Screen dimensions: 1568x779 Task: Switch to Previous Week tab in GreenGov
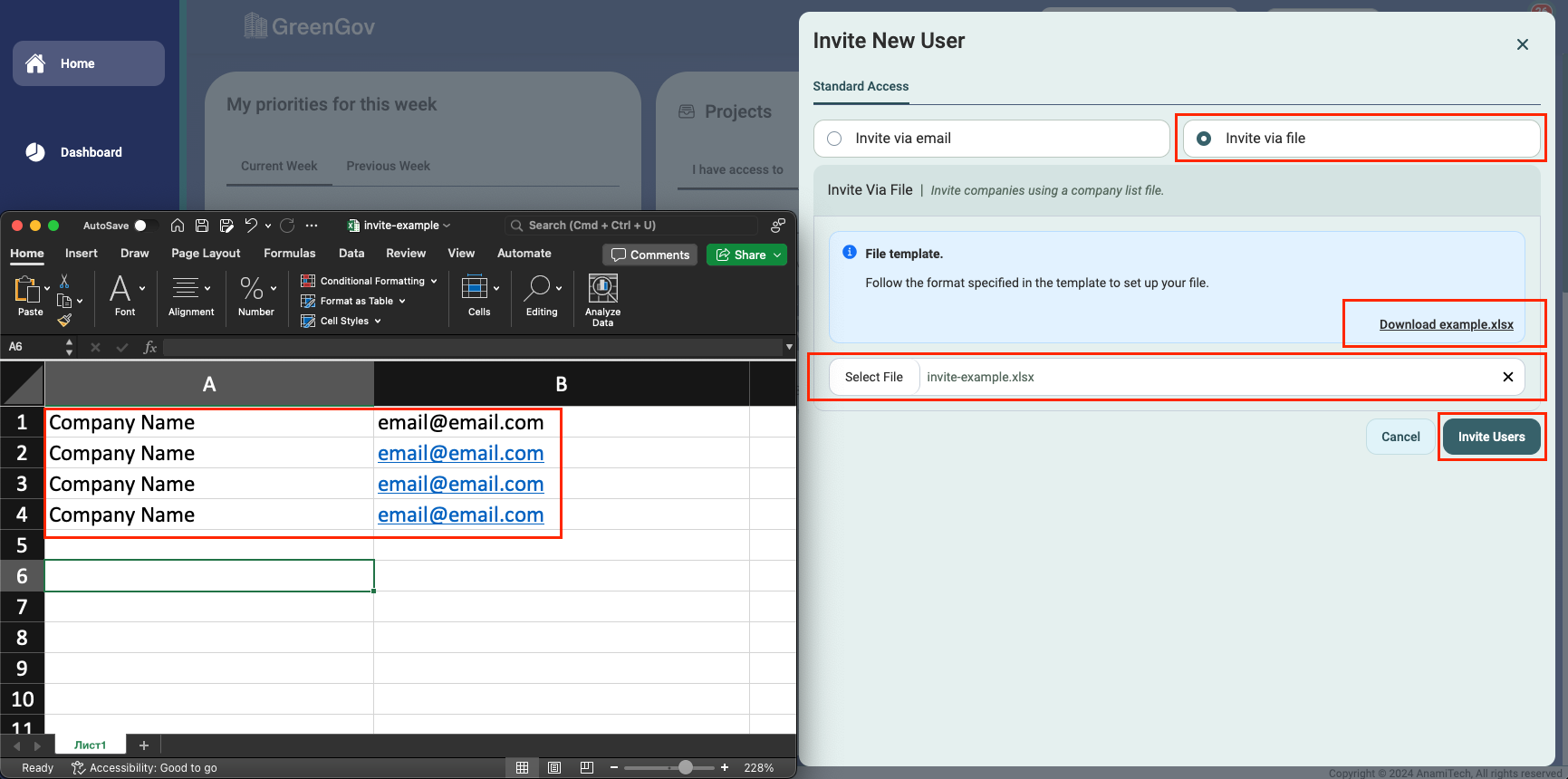pos(389,166)
